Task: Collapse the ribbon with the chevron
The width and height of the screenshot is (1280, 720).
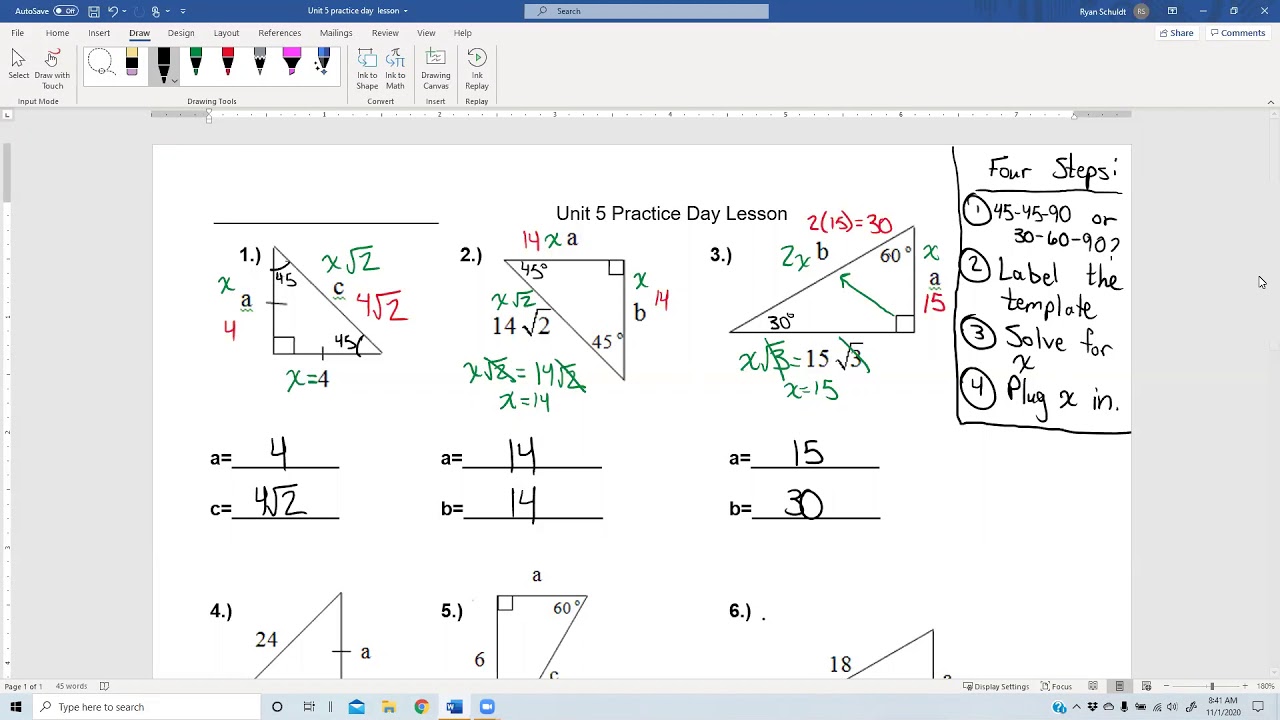Action: [x=1270, y=102]
